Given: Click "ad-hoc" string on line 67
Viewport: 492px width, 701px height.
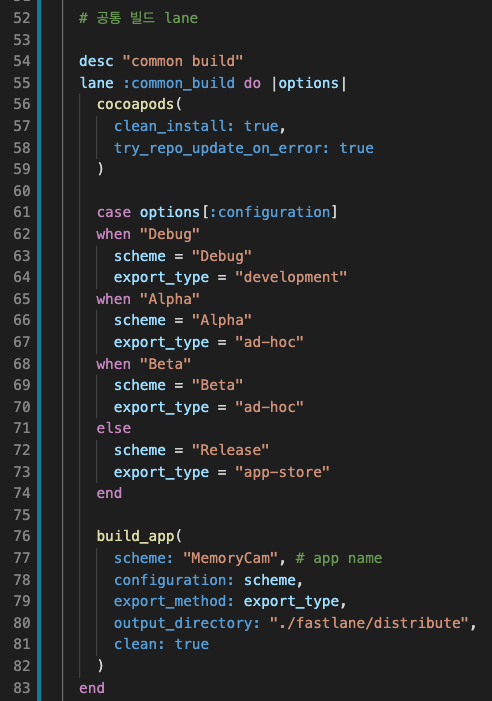Looking at the screenshot, I should pos(269,342).
